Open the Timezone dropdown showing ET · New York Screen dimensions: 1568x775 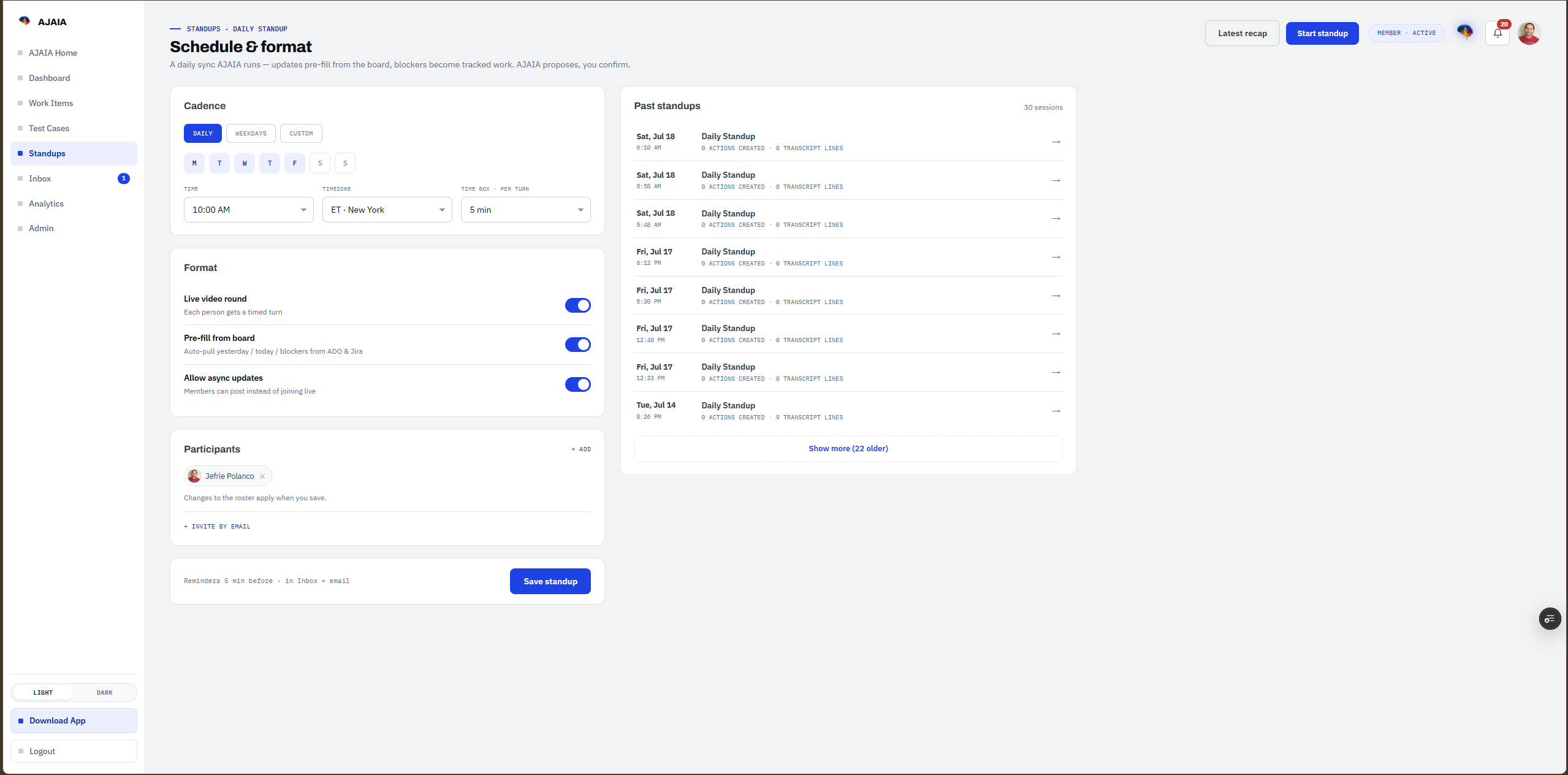coord(387,210)
